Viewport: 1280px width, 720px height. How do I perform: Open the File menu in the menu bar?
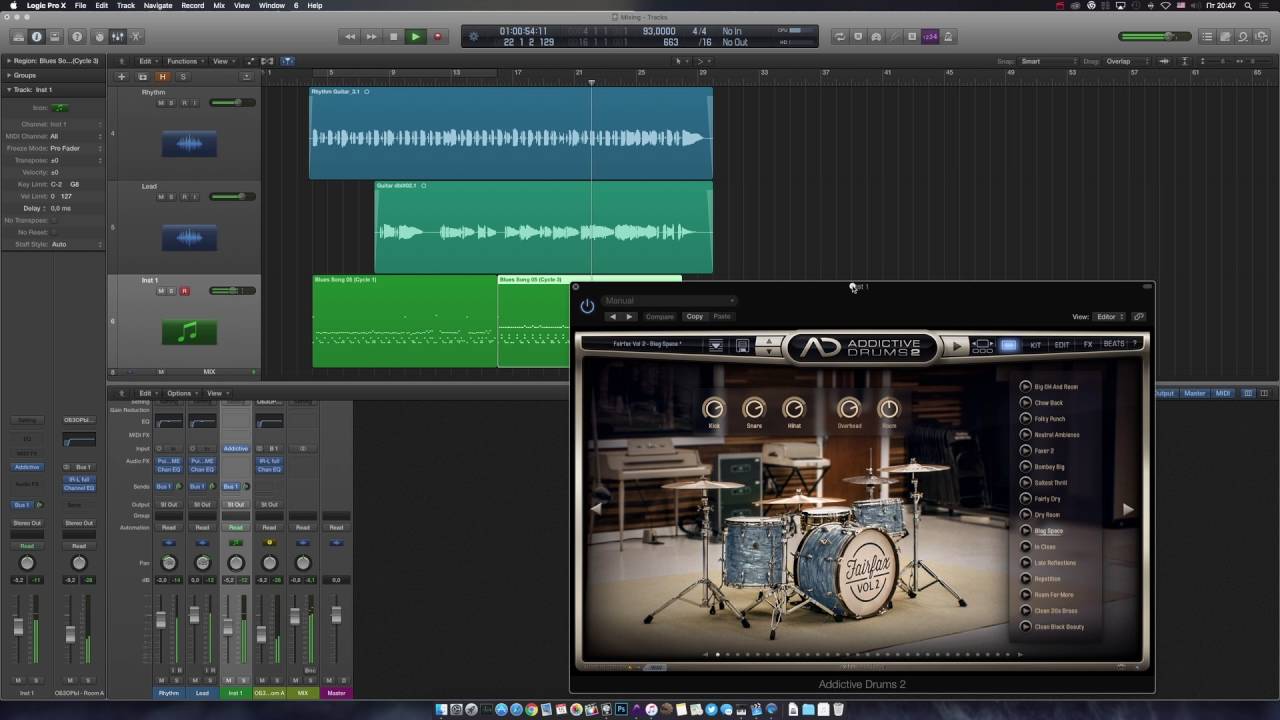(80, 6)
